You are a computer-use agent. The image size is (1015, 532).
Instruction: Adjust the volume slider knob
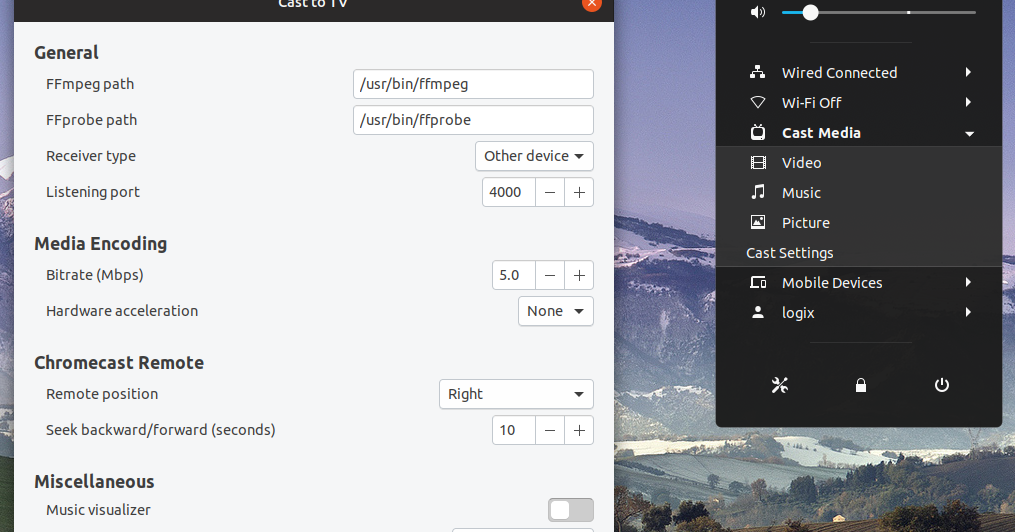pos(810,12)
